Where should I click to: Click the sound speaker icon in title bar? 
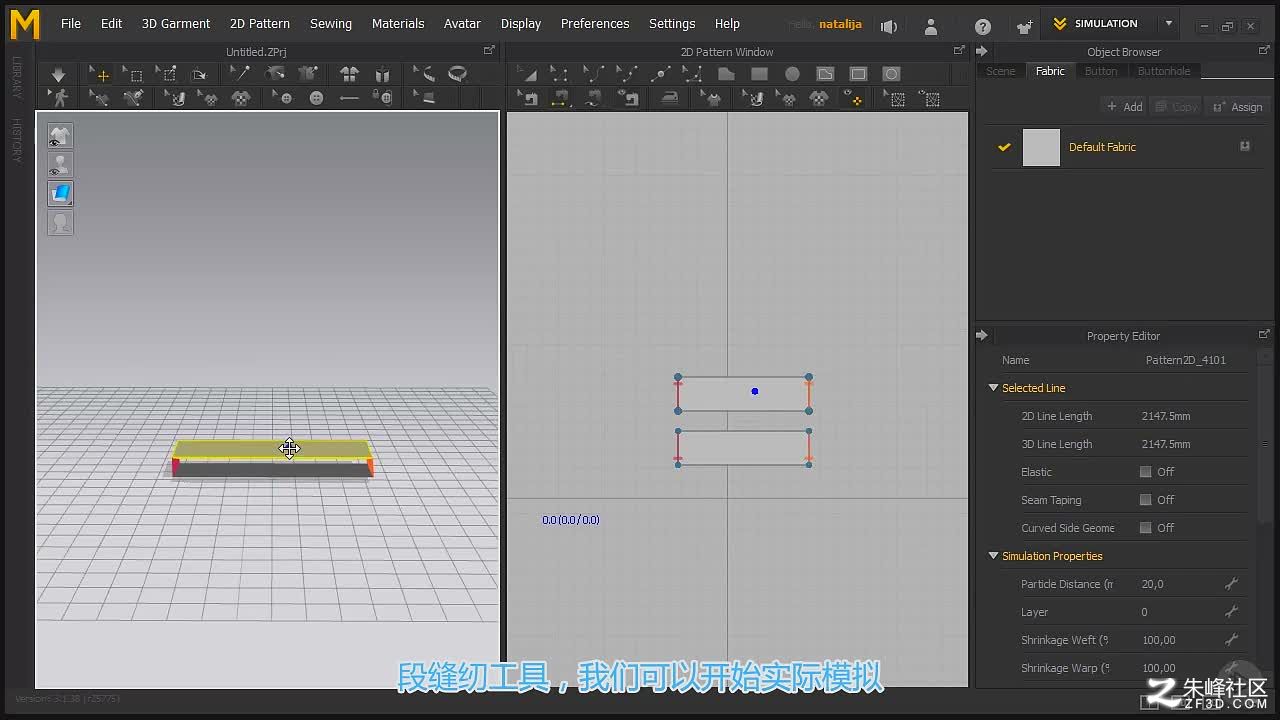click(x=889, y=26)
